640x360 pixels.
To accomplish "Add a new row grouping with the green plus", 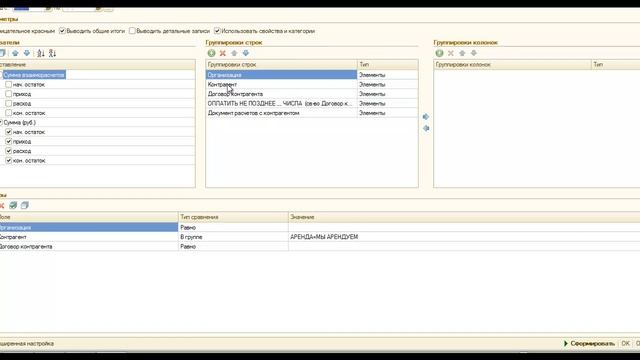I will click(x=211, y=53).
